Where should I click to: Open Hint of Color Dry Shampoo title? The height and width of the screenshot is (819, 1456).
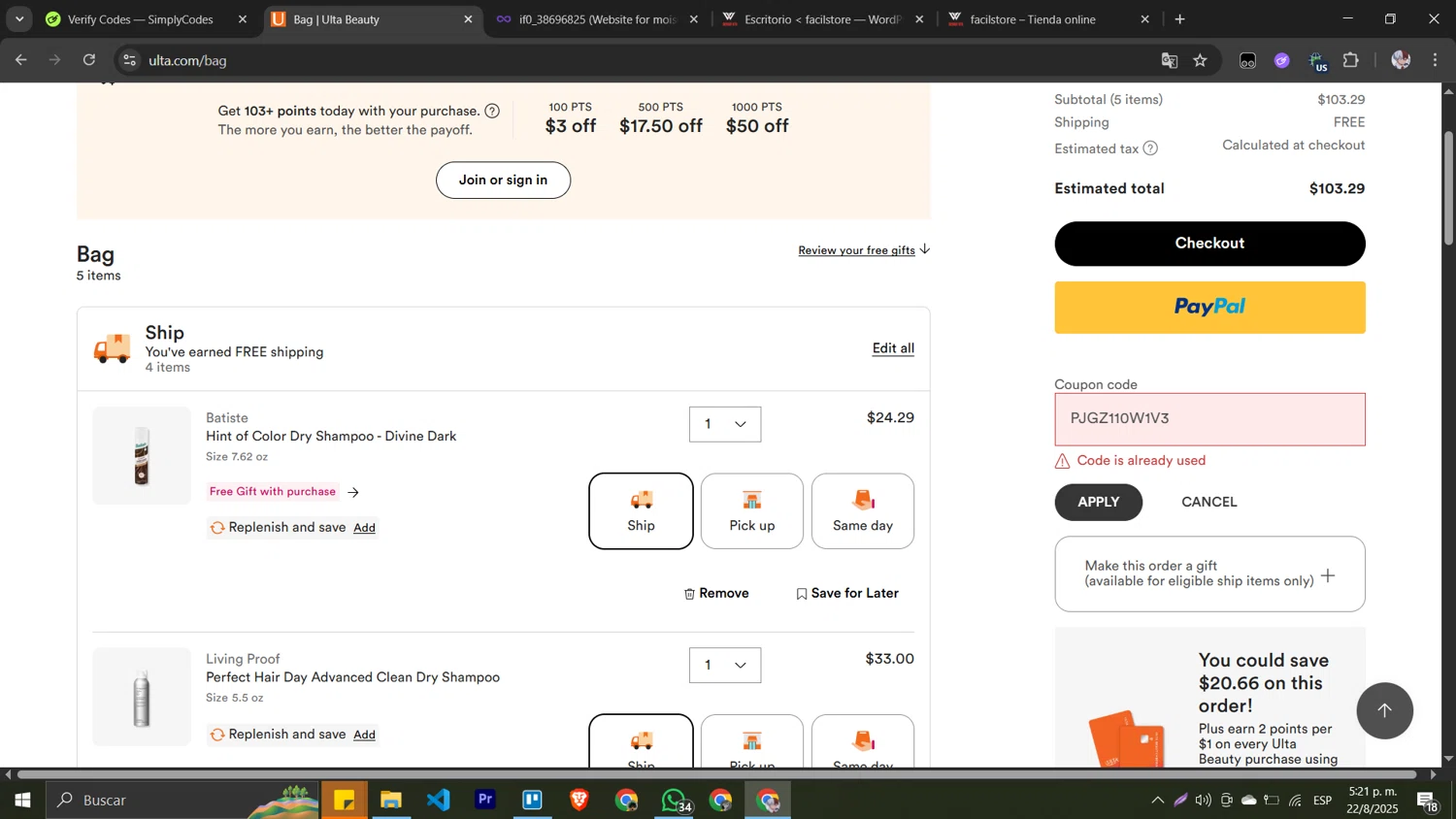pyautogui.click(x=331, y=437)
